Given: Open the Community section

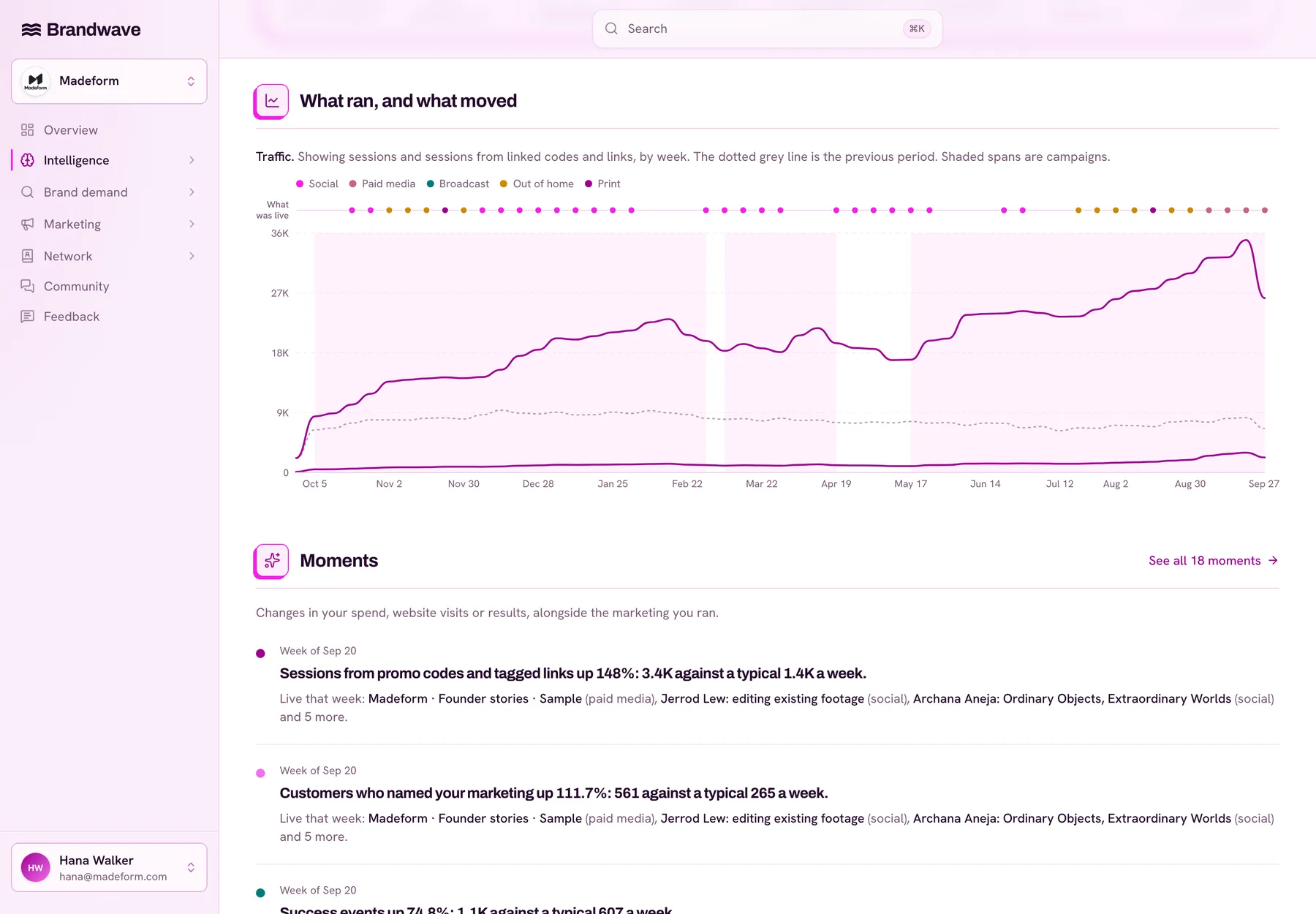Looking at the screenshot, I should pos(109,287).
